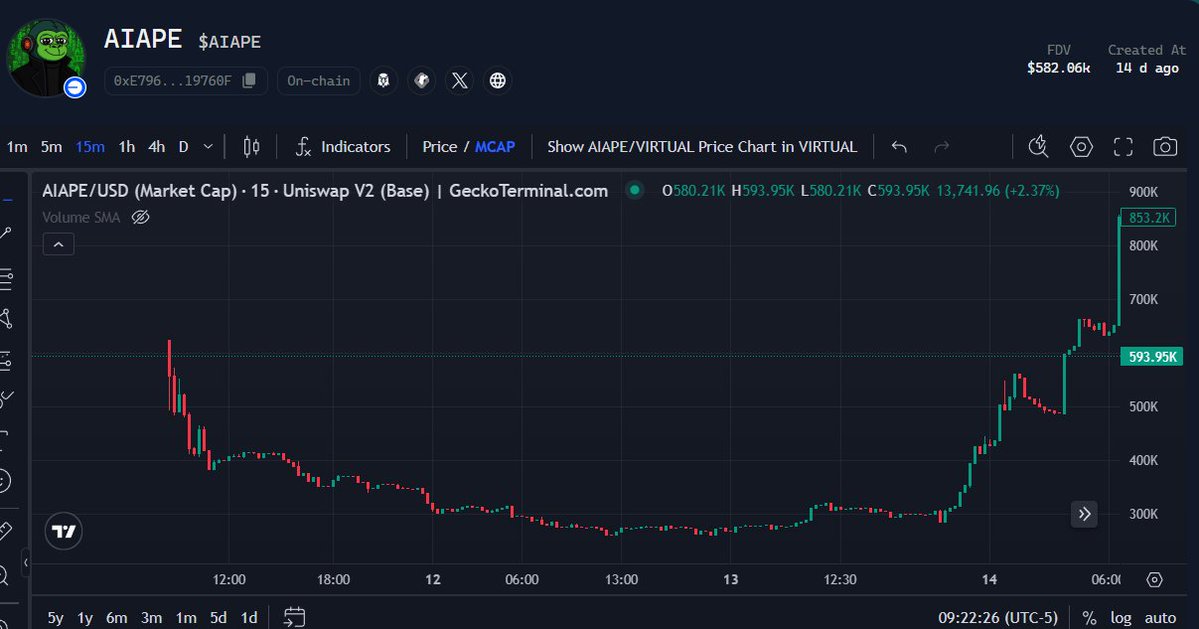Set range to 3m
Image resolution: width=1199 pixels, height=629 pixels.
pos(151,618)
